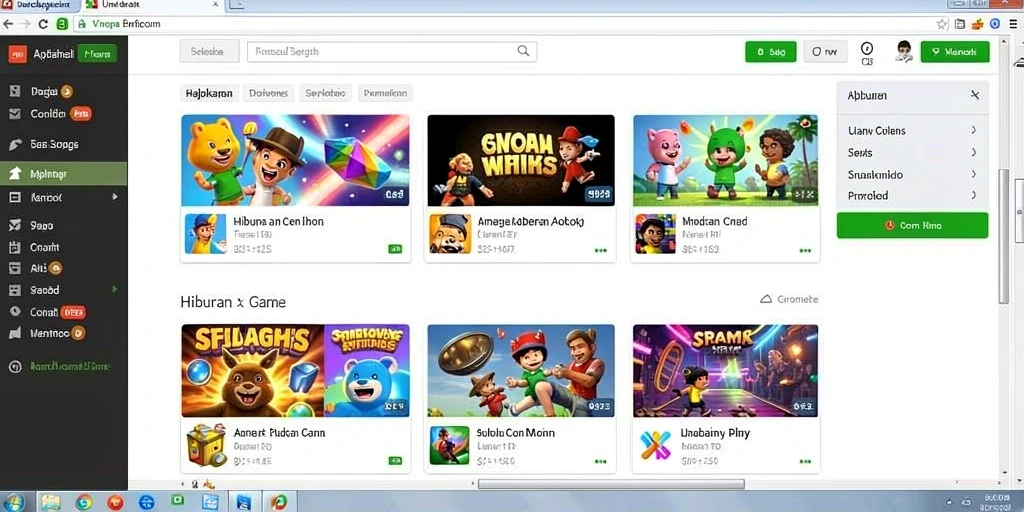
Task: Expand the Kenboc sidebar submenu arrow
Action: (115, 197)
